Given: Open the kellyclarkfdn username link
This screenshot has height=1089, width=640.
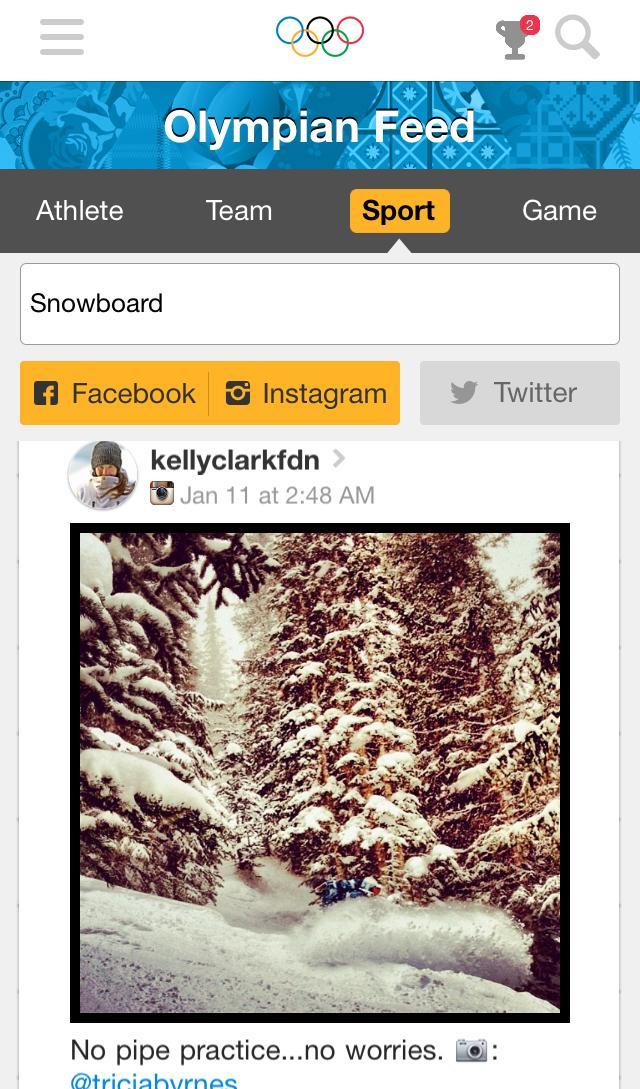Looking at the screenshot, I should [235, 460].
